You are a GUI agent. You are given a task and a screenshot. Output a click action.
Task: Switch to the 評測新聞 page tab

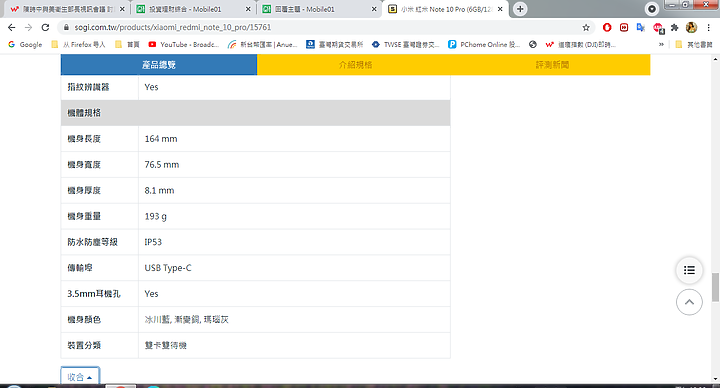click(x=552, y=65)
